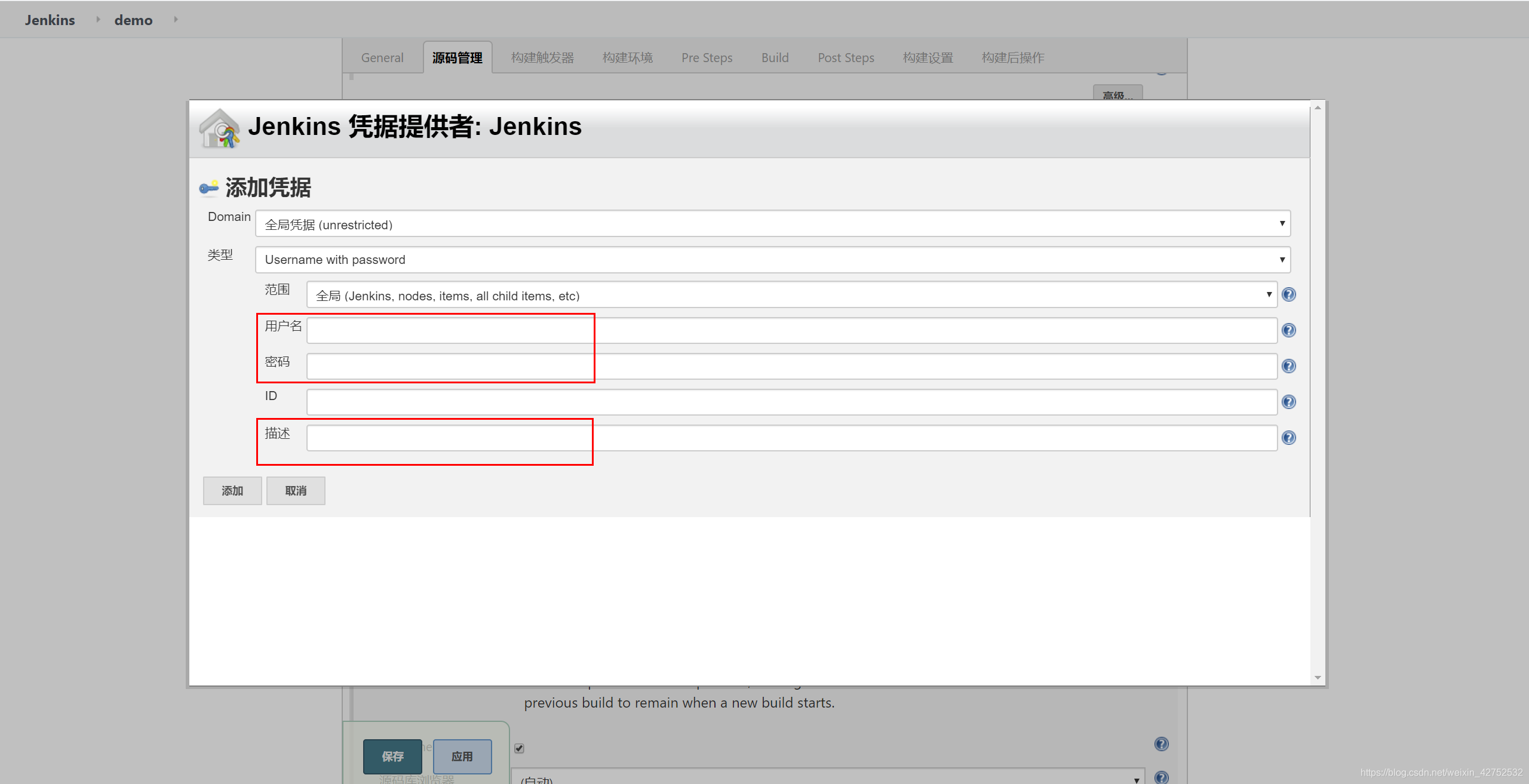Viewport: 1529px width, 784px height.
Task: Focus the 用户名 input field
Action: tap(792, 330)
